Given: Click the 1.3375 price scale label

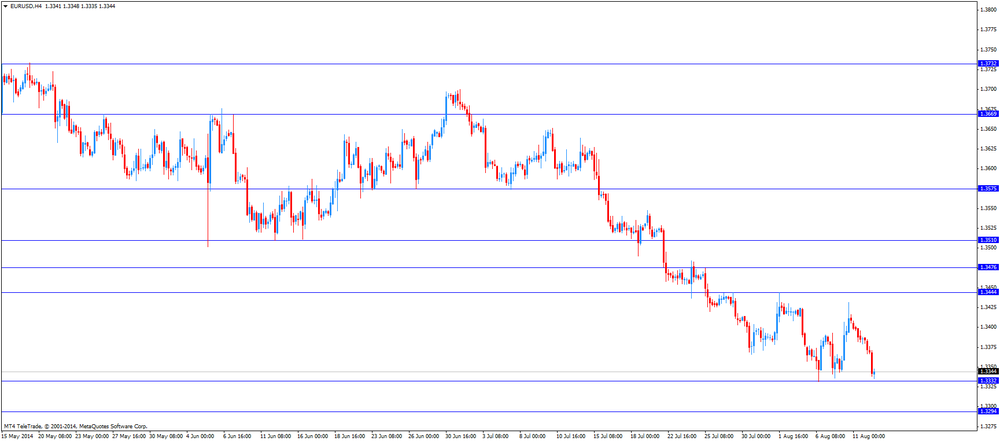Looking at the screenshot, I should click(989, 347).
